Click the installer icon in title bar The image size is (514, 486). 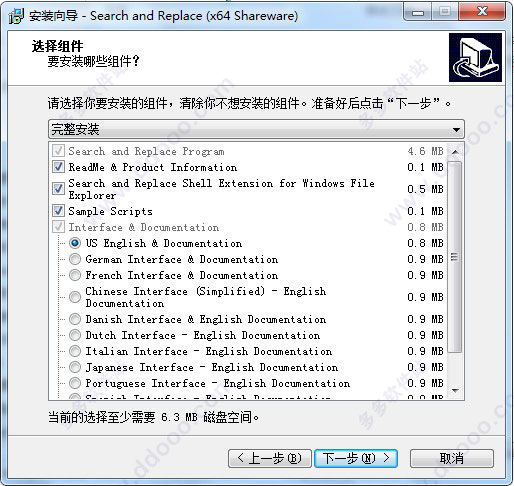pos(16,16)
